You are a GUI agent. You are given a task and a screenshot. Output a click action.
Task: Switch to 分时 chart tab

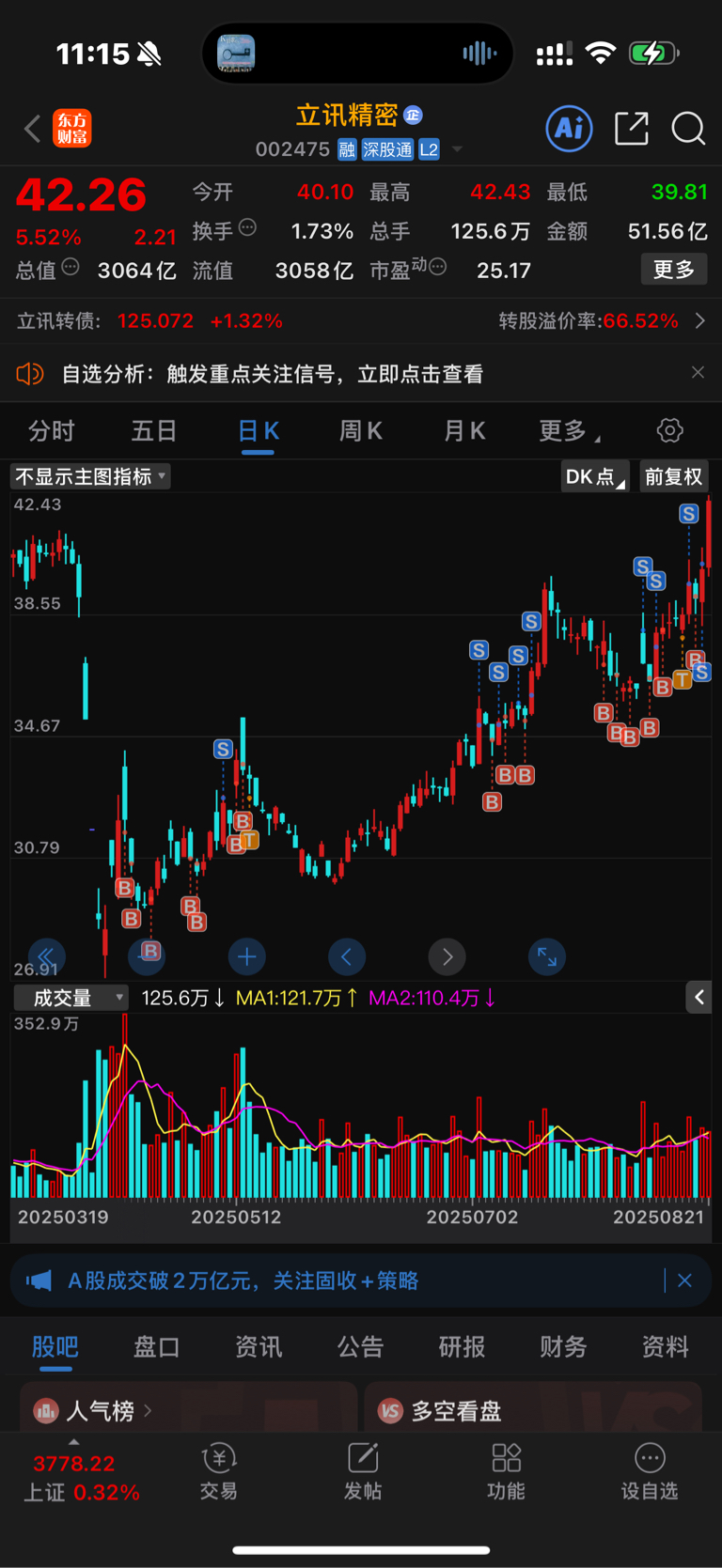pyautogui.click(x=51, y=431)
